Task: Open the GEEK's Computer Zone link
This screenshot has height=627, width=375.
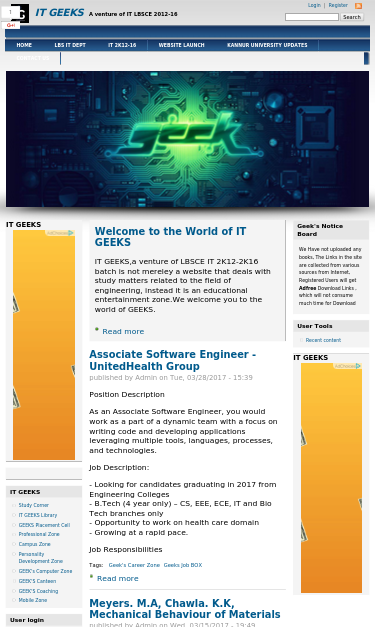Action: click(45, 571)
